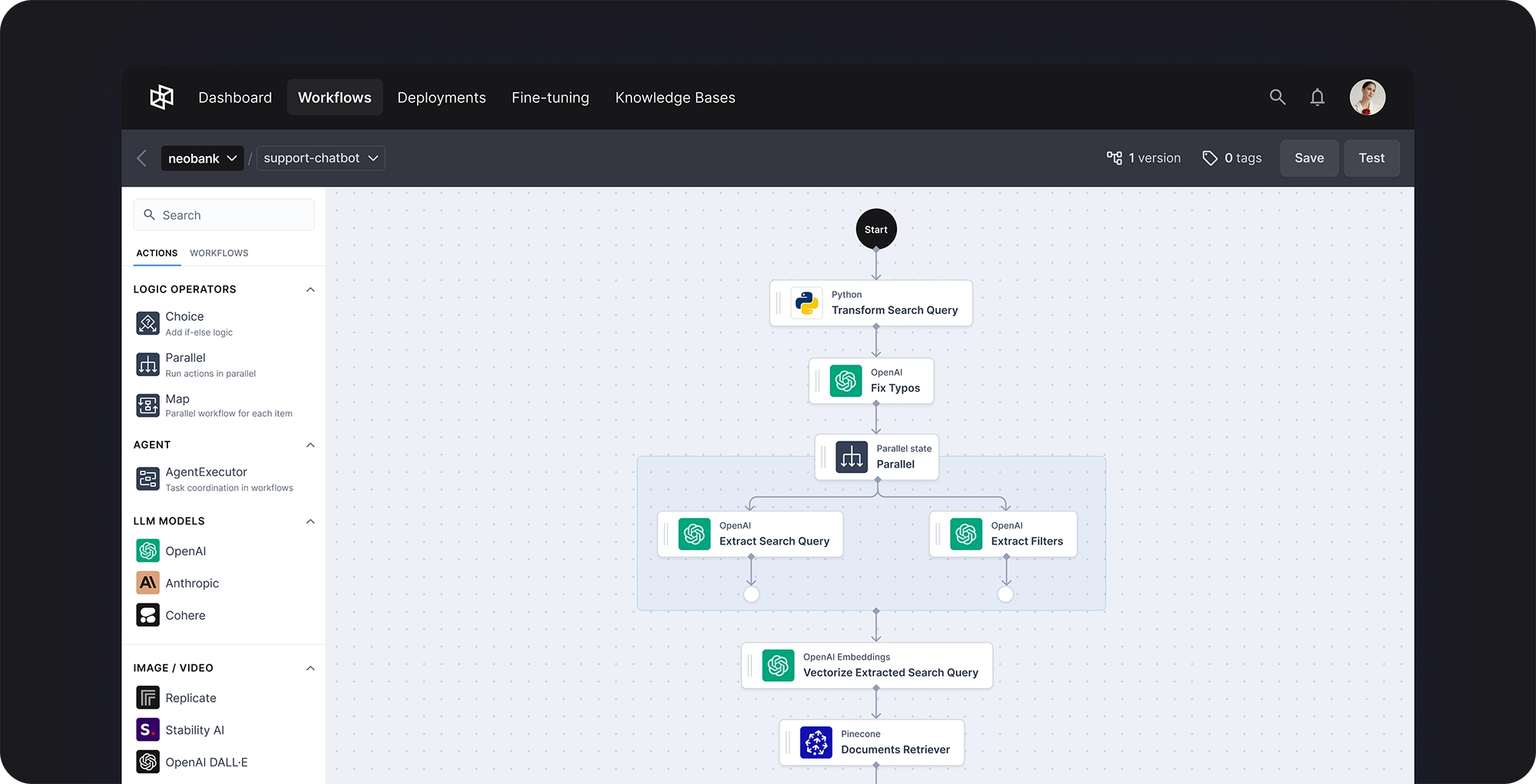Select the Anthropic model icon

coord(147,583)
